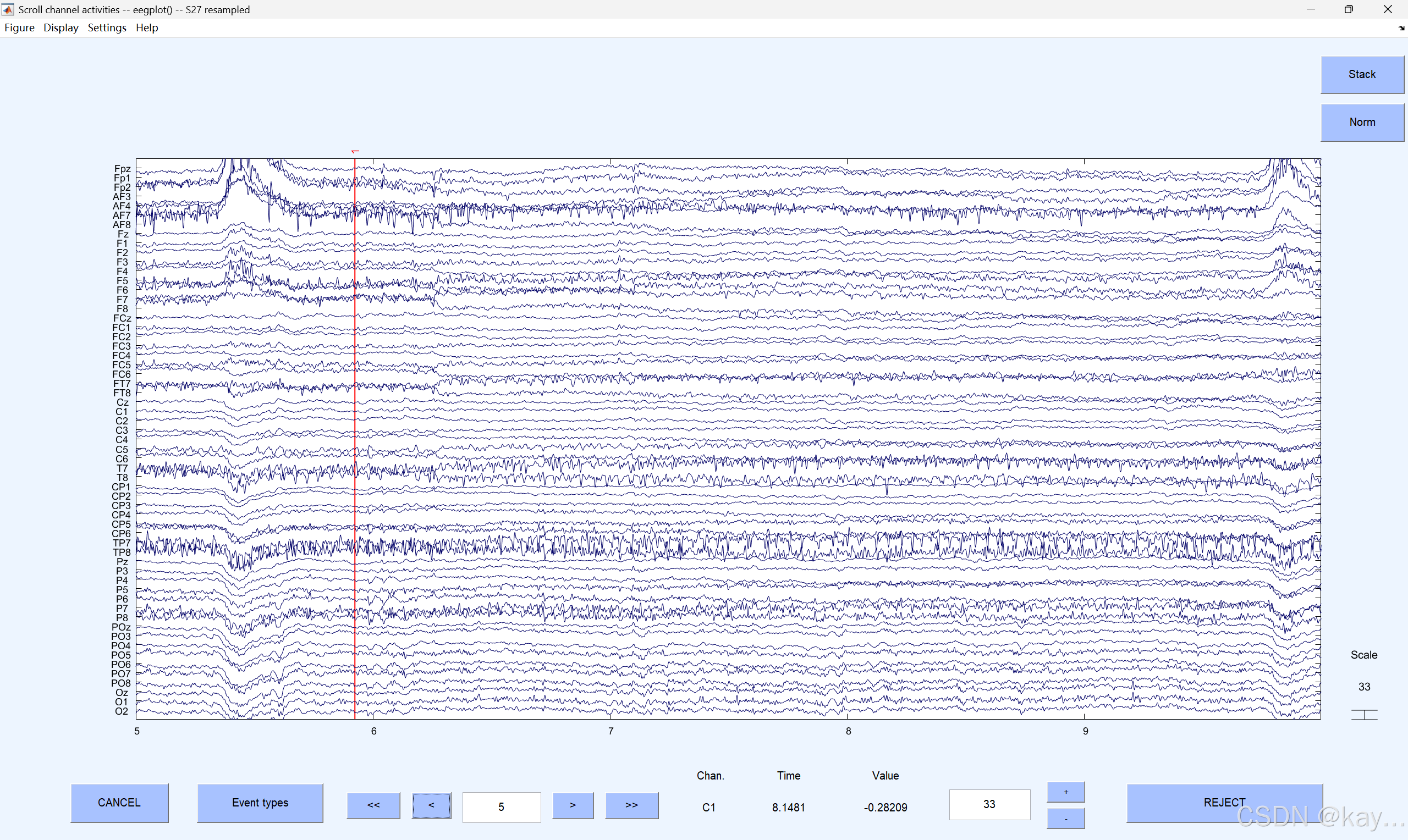
Task: Edit the time position field showing 5
Action: [x=501, y=806]
